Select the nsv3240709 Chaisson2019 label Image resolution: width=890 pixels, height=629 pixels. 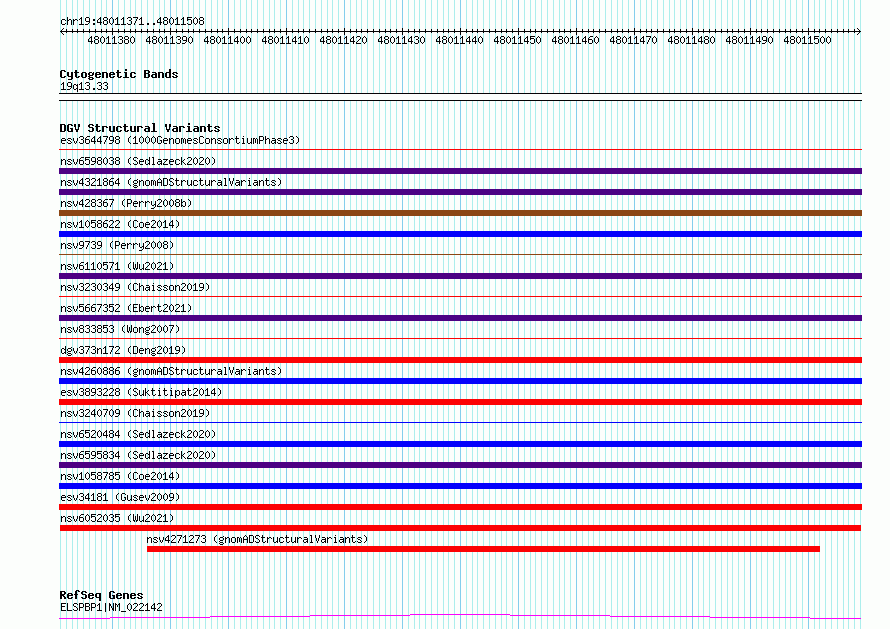(x=135, y=413)
